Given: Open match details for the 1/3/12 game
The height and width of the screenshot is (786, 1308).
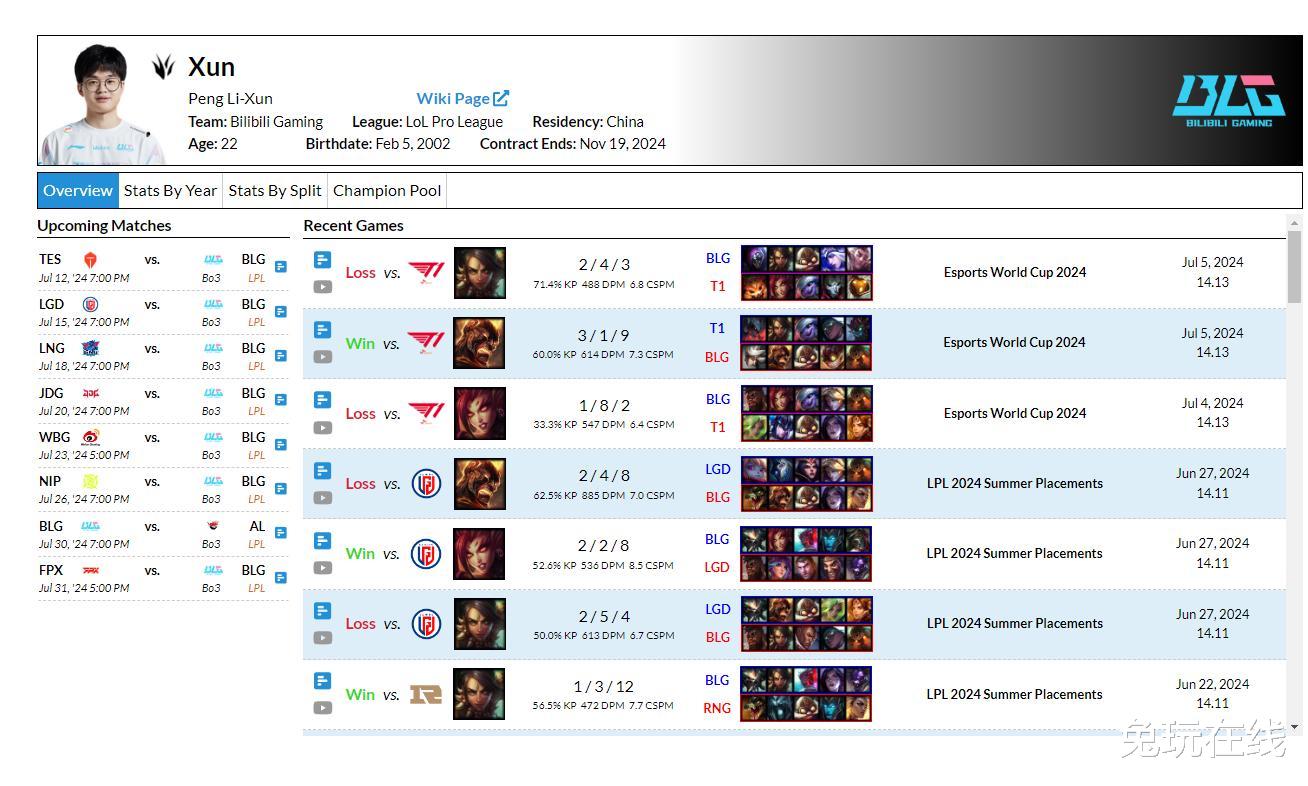Looking at the screenshot, I should pos(322,681).
